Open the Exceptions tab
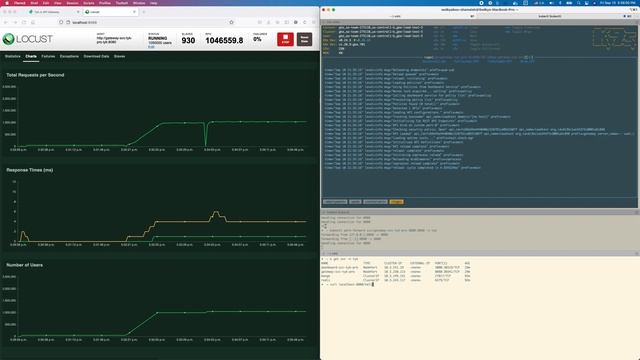 coord(69,56)
